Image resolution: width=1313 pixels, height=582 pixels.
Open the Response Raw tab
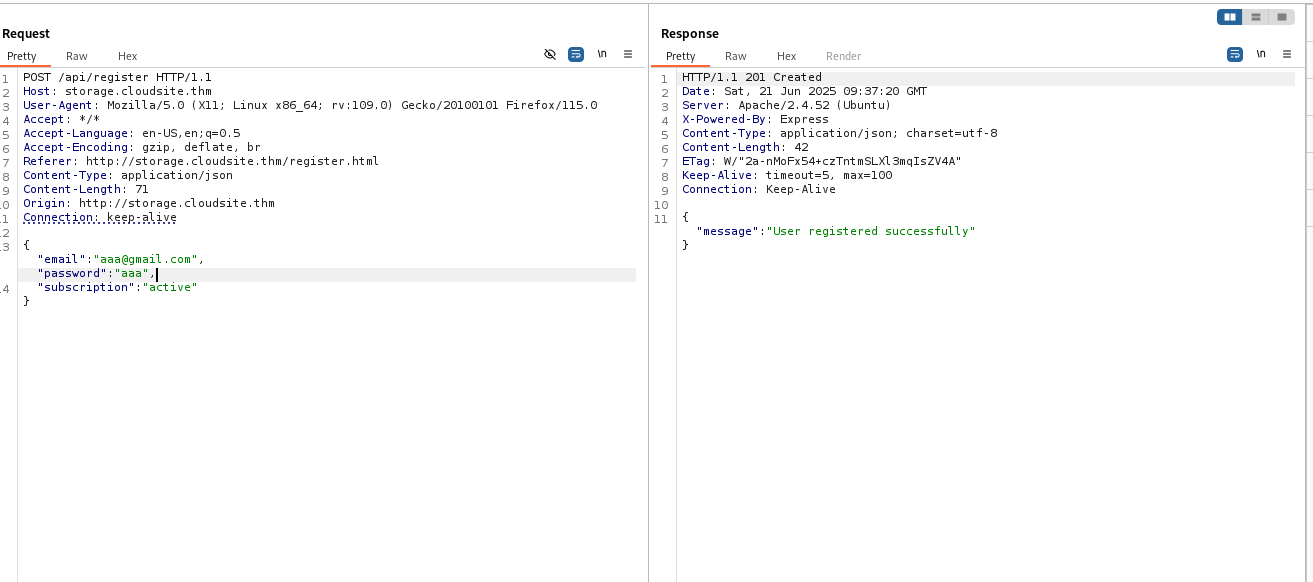pyautogui.click(x=736, y=57)
